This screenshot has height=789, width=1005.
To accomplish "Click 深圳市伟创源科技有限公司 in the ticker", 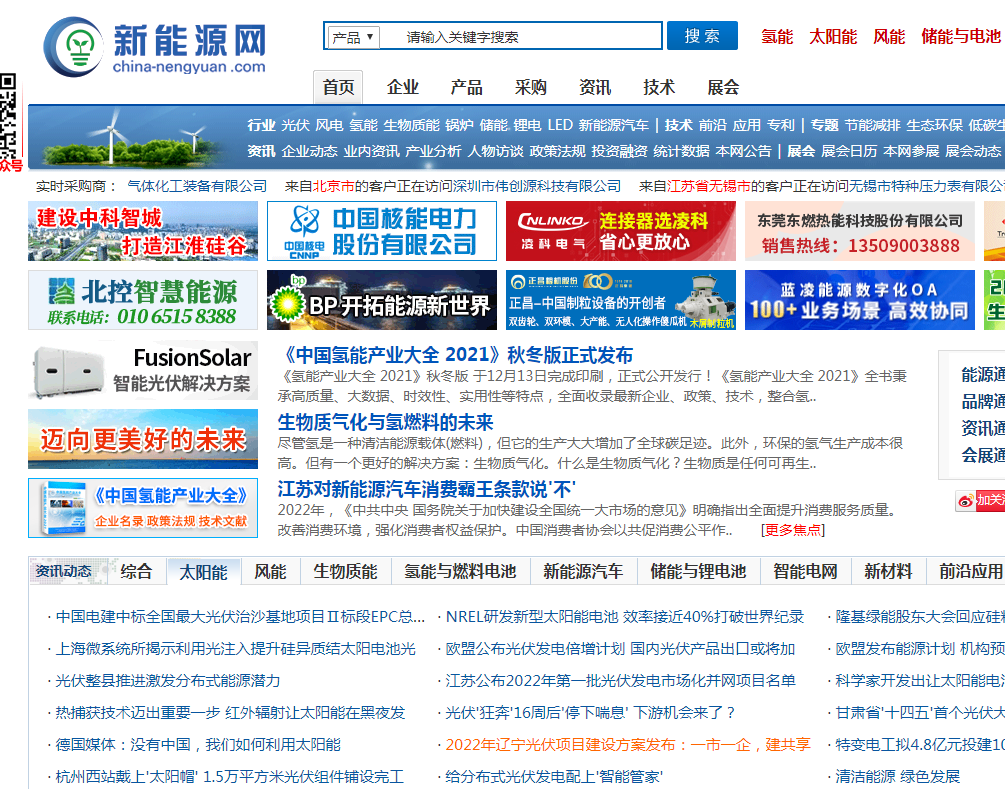I will pyautogui.click(x=537, y=186).
